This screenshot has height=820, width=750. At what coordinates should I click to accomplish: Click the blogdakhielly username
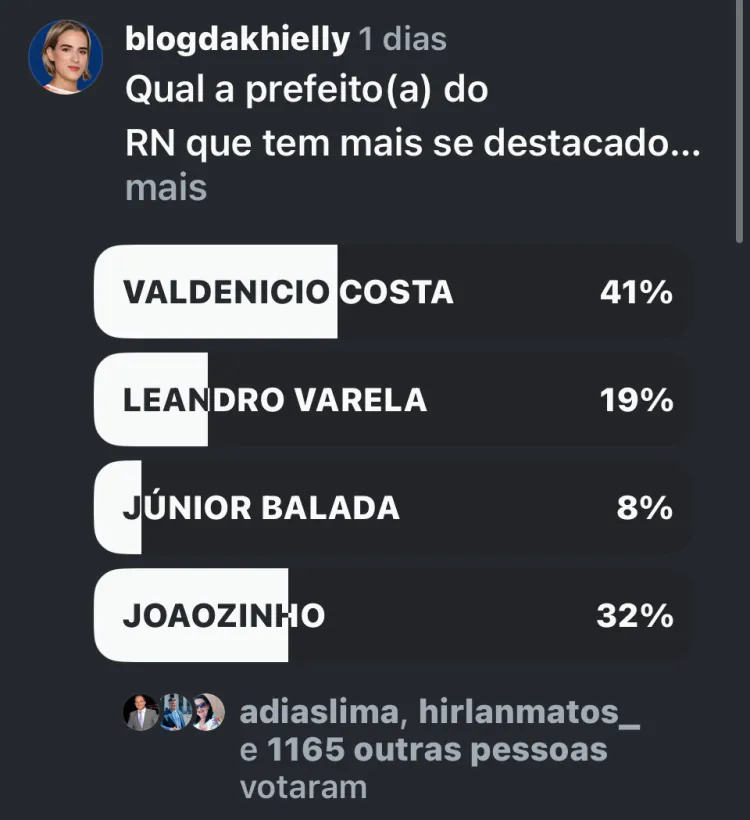(x=237, y=39)
